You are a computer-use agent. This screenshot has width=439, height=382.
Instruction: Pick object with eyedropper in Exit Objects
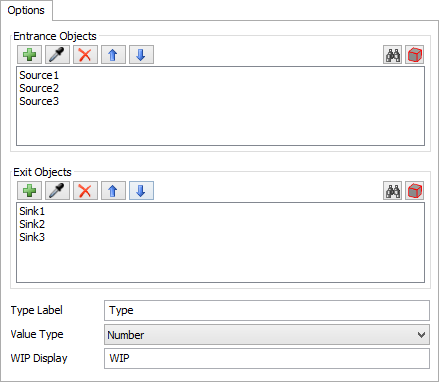pos(57,191)
